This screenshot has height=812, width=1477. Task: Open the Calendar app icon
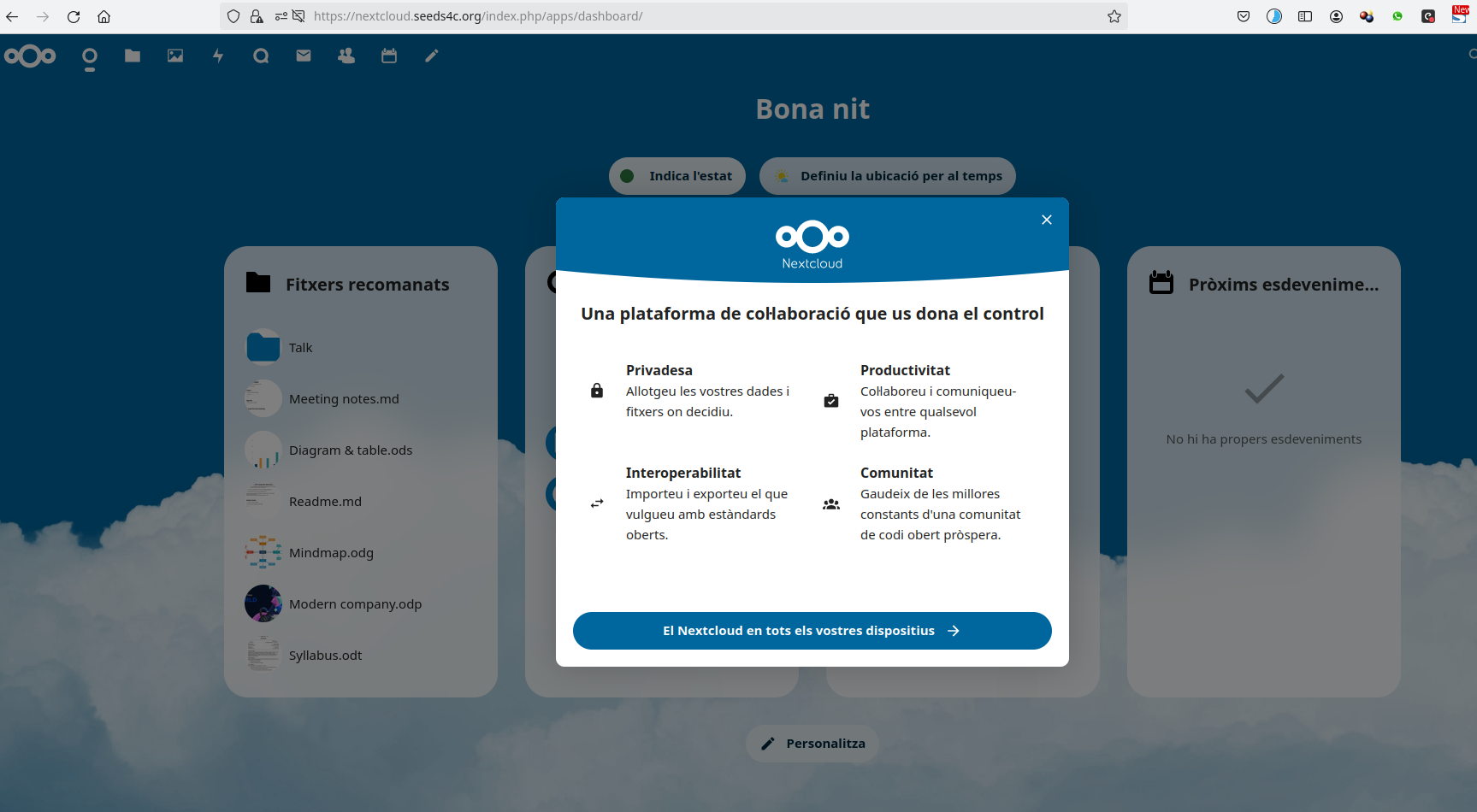(389, 56)
